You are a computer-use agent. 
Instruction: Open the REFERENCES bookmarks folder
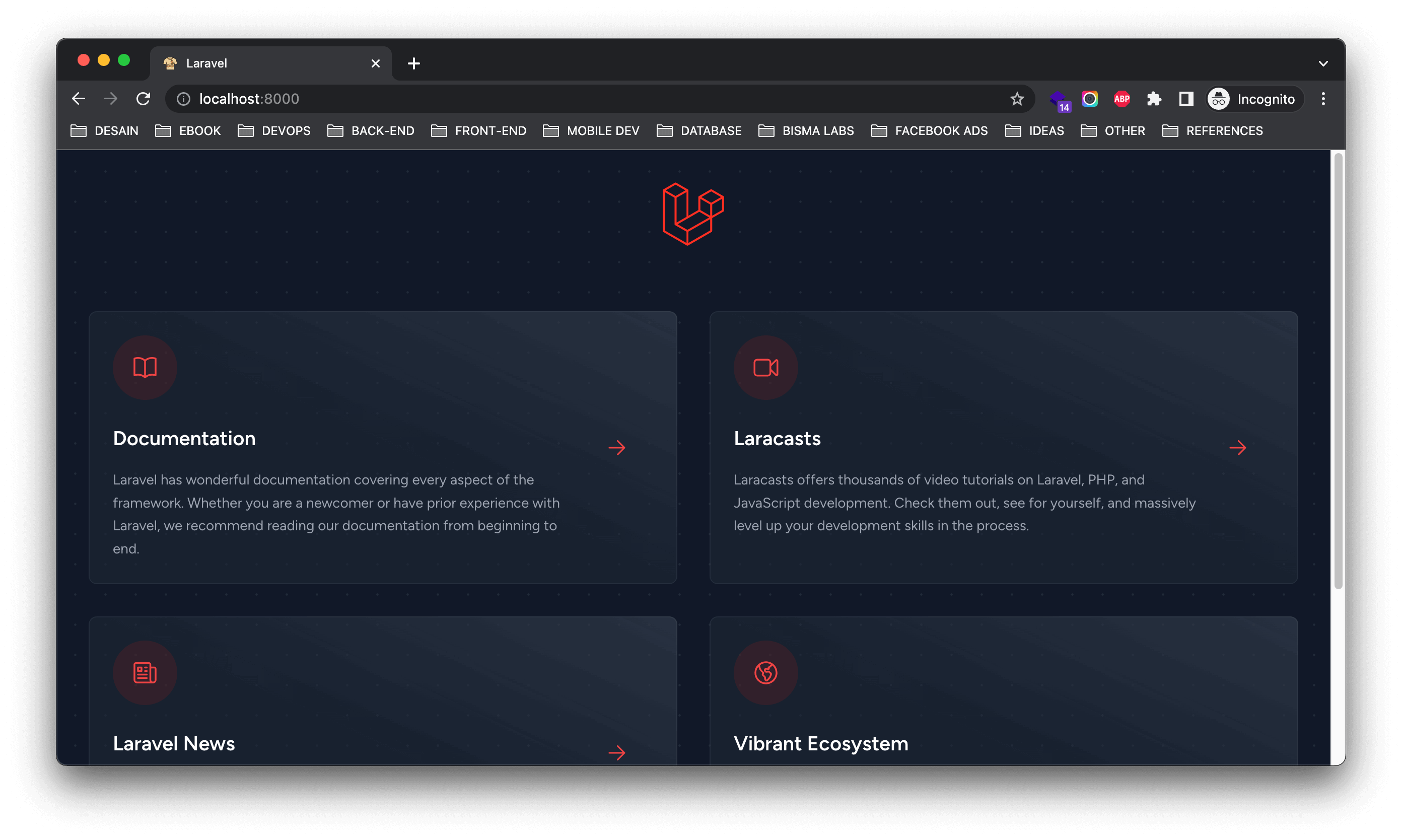(x=1212, y=131)
